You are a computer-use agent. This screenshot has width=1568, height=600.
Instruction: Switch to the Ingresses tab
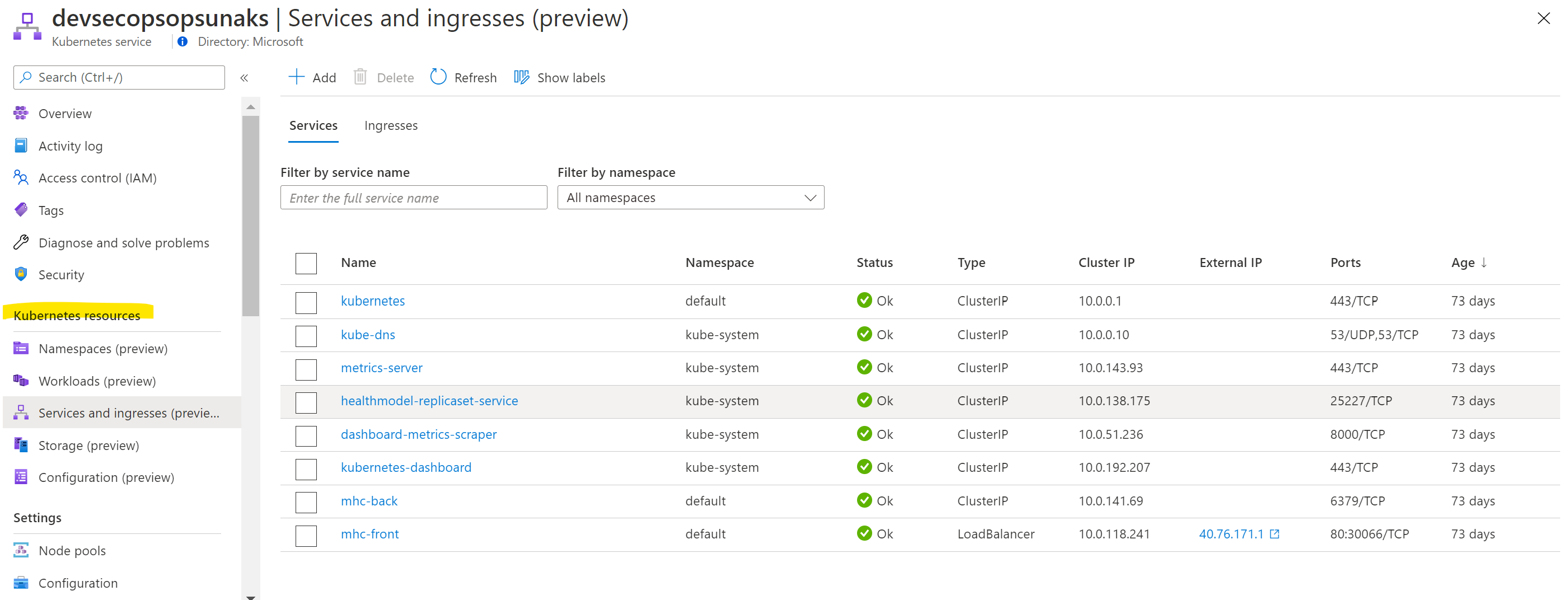pos(391,125)
